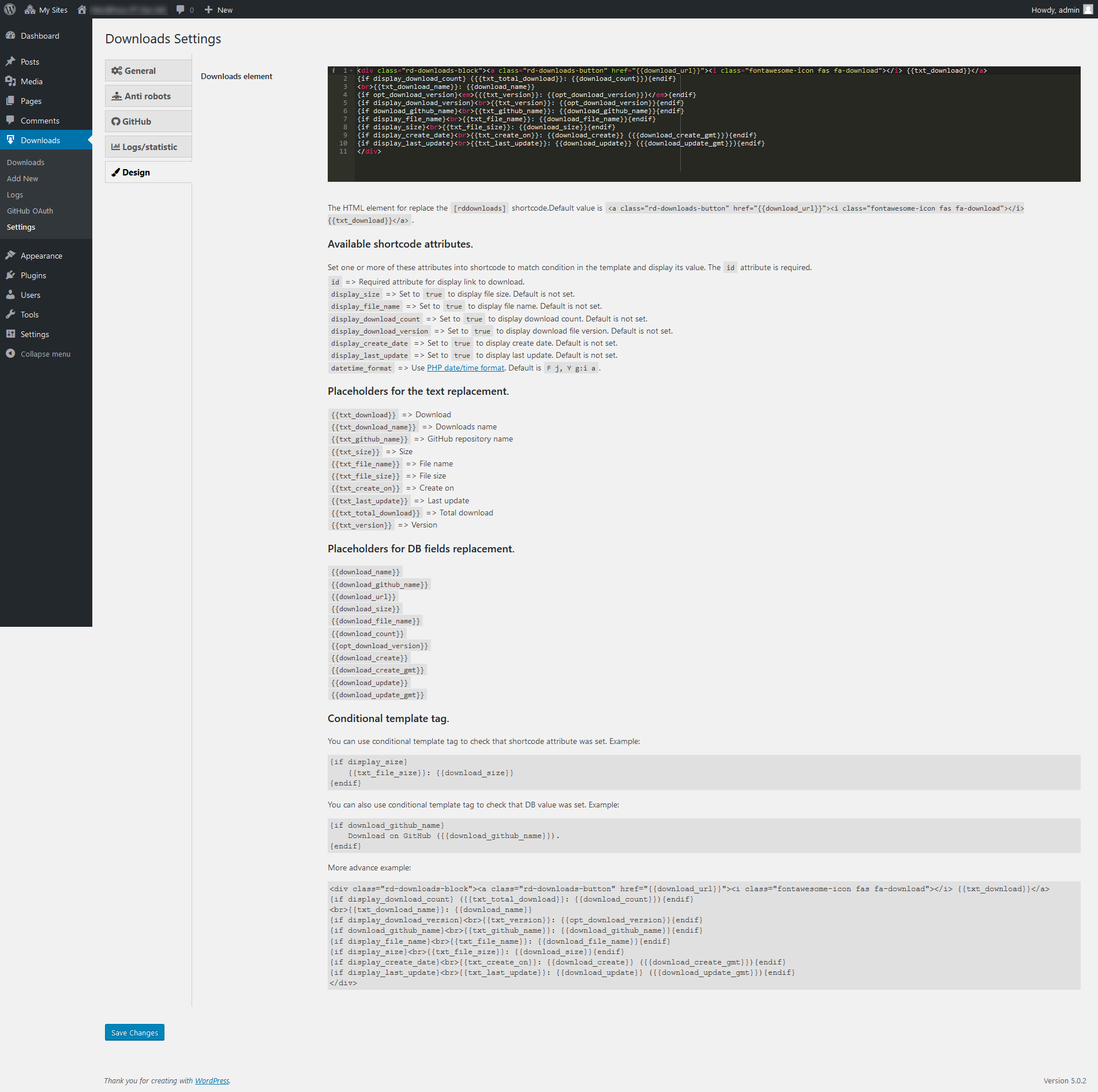1098x1092 pixels.
Task: Open the WordPress footer link
Action: click(212, 1080)
